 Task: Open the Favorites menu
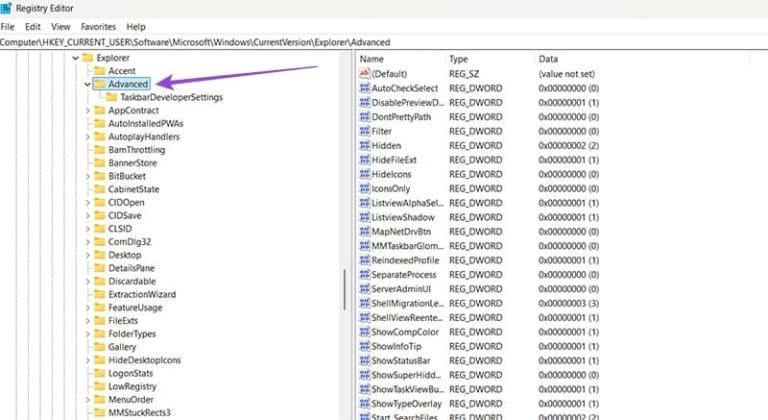pos(98,26)
